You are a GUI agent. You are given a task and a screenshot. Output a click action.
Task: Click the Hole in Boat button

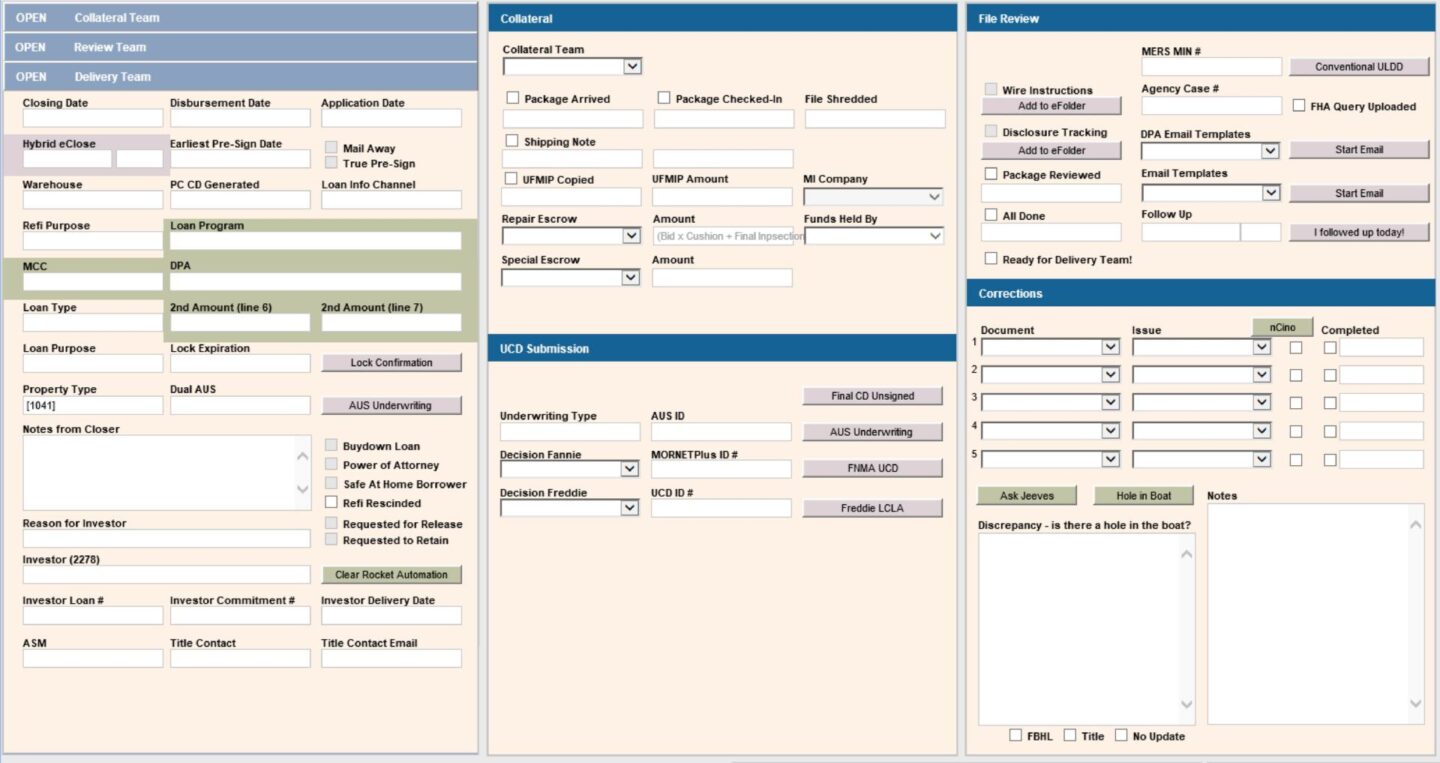1144,496
